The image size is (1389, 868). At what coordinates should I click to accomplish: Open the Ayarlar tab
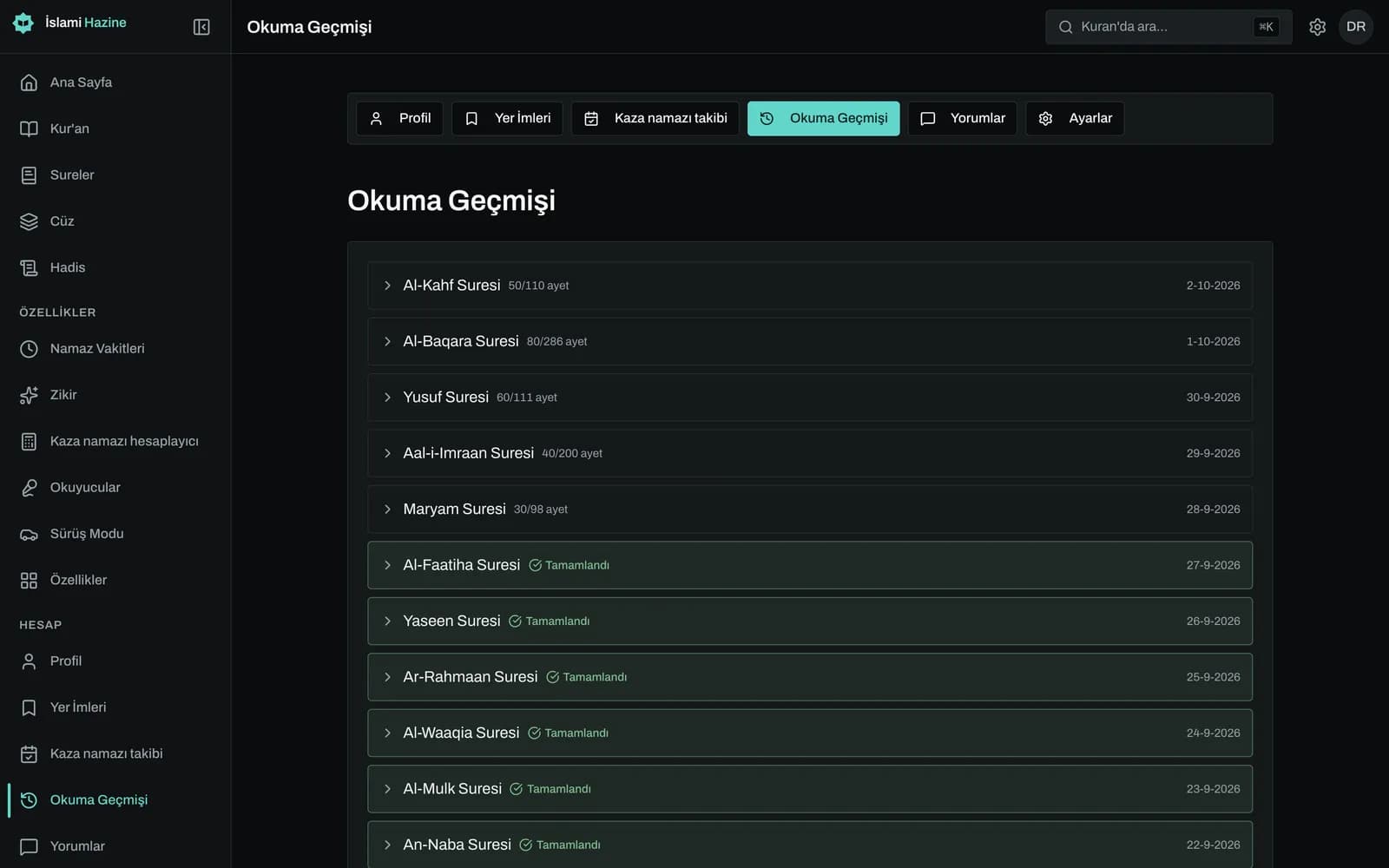[x=1075, y=118]
